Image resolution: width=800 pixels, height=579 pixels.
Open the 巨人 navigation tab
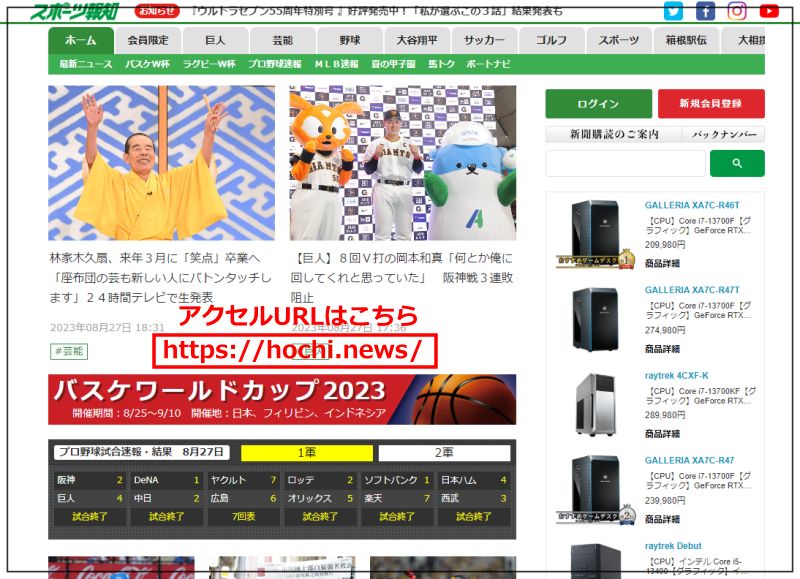point(215,41)
